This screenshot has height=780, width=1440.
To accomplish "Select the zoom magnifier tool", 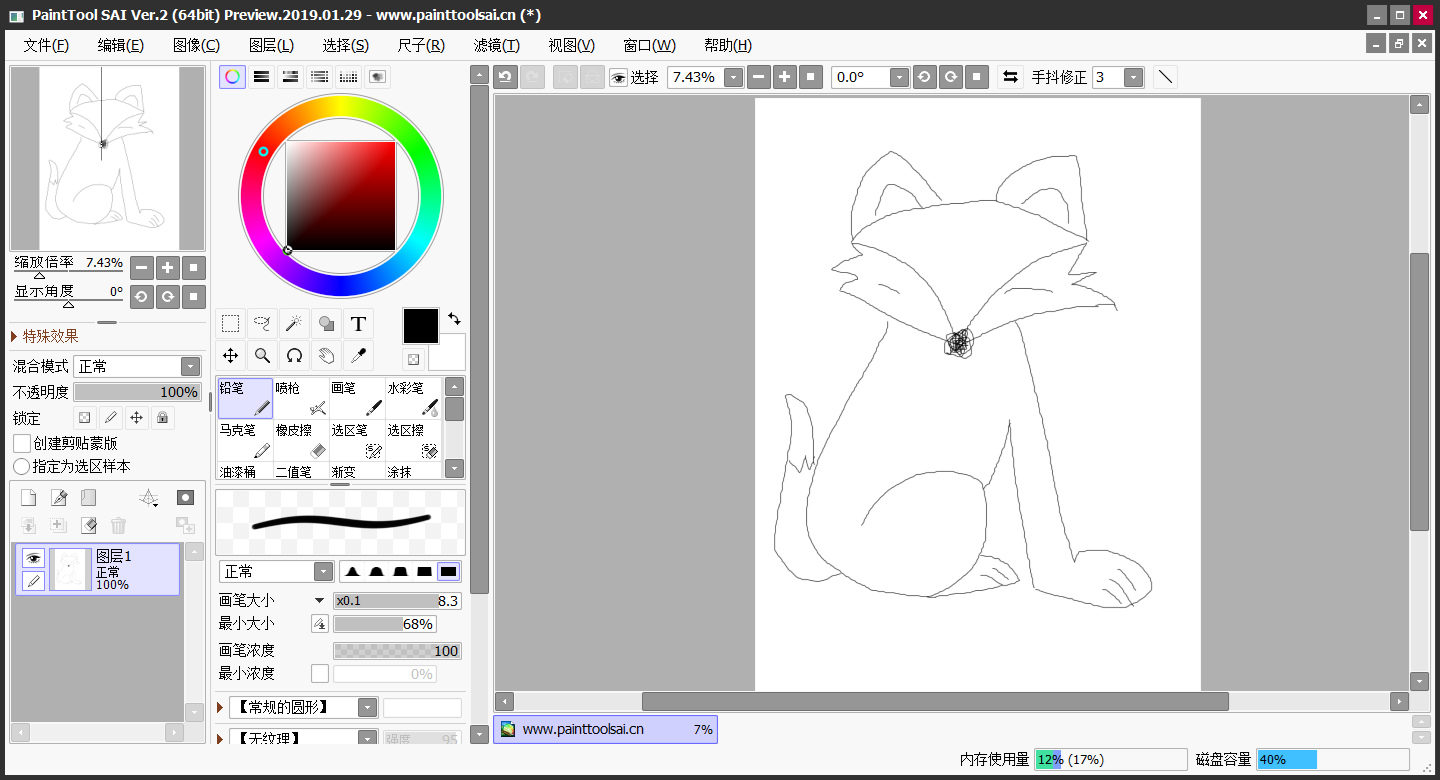I will [262, 355].
